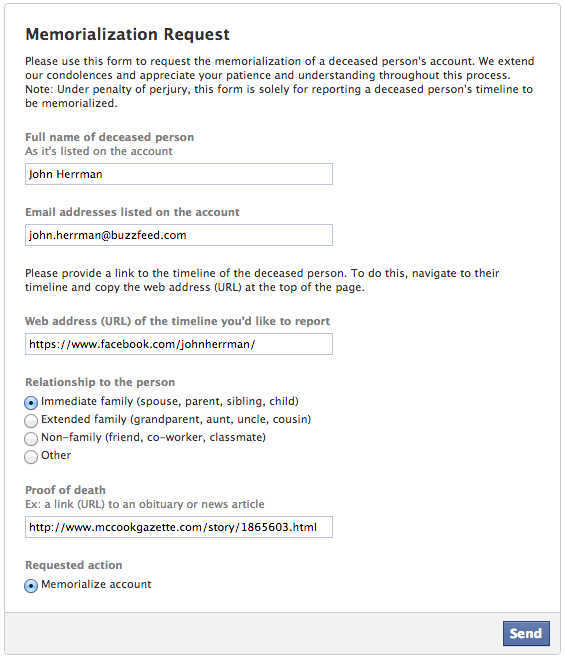565x659 pixels.
Task: Click the 'Proof of death' label
Action: click(x=65, y=490)
